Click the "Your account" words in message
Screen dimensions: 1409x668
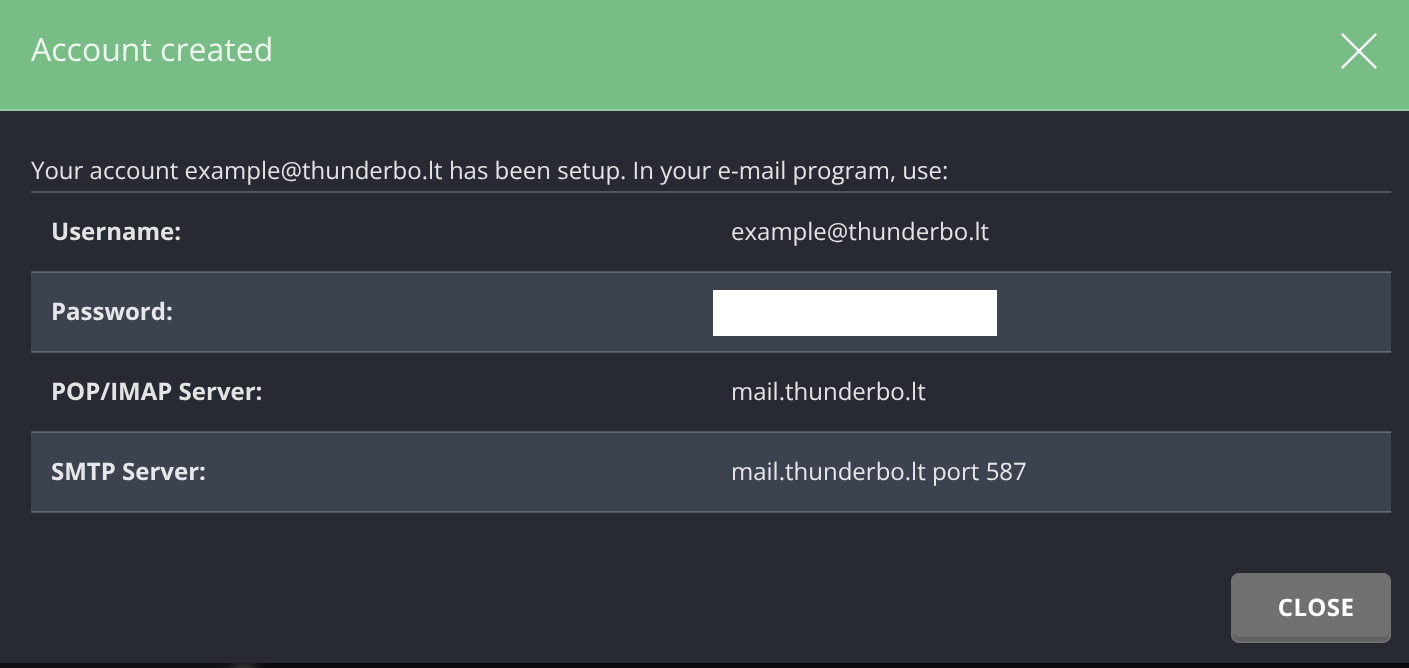pyautogui.click(x=105, y=170)
